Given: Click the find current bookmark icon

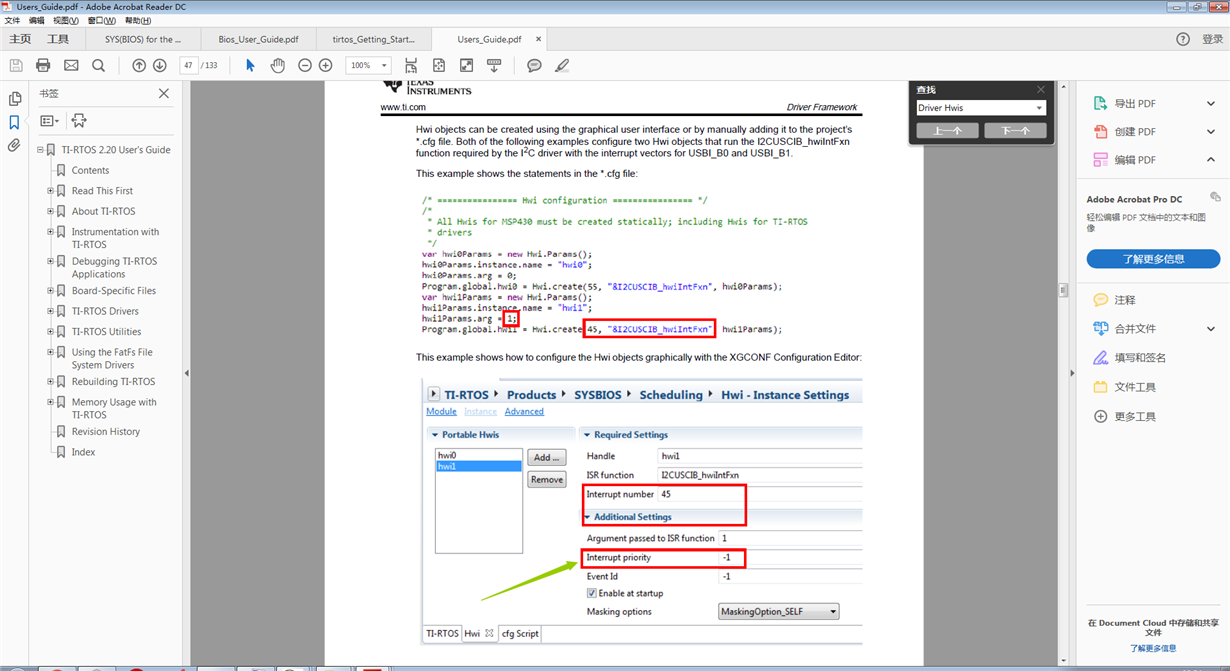Looking at the screenshot, I should click(79, 121).
